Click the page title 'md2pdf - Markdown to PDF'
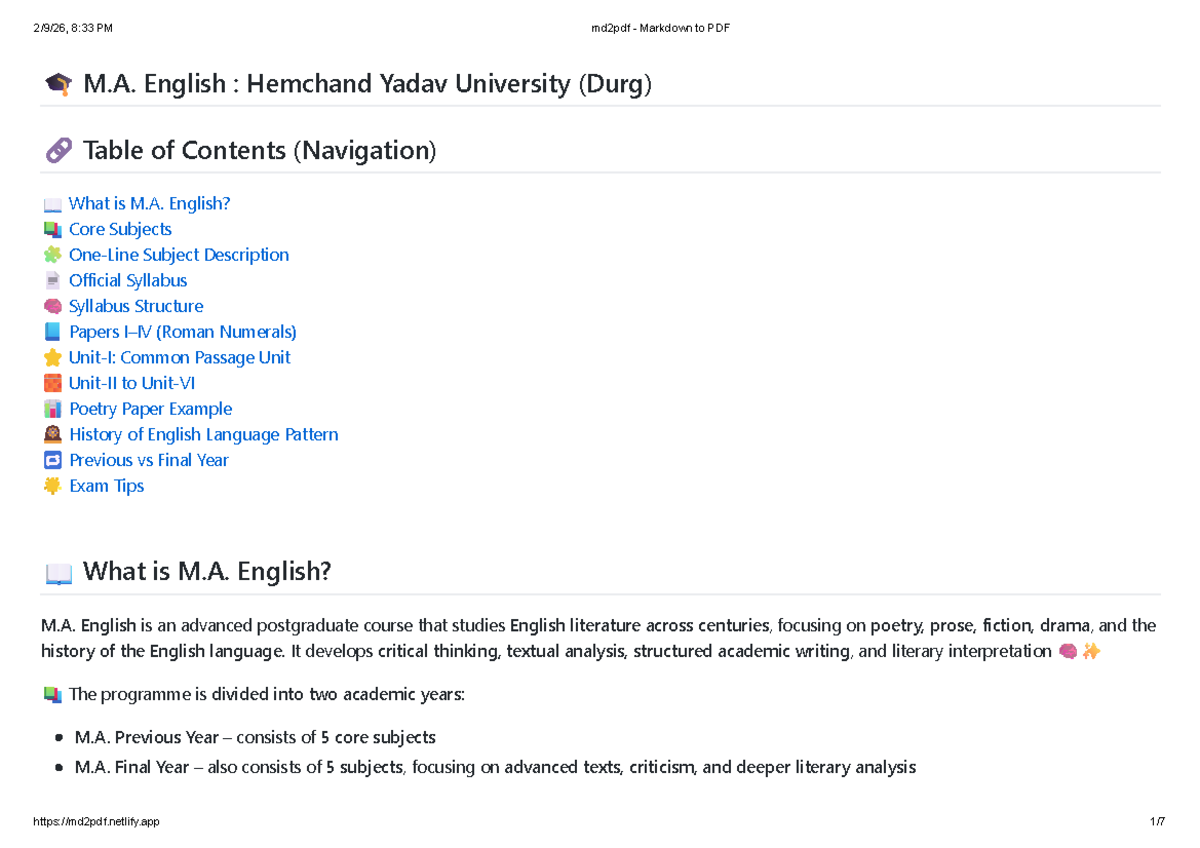Viewport: 1200px width, 848px height. tap(660, 28)
